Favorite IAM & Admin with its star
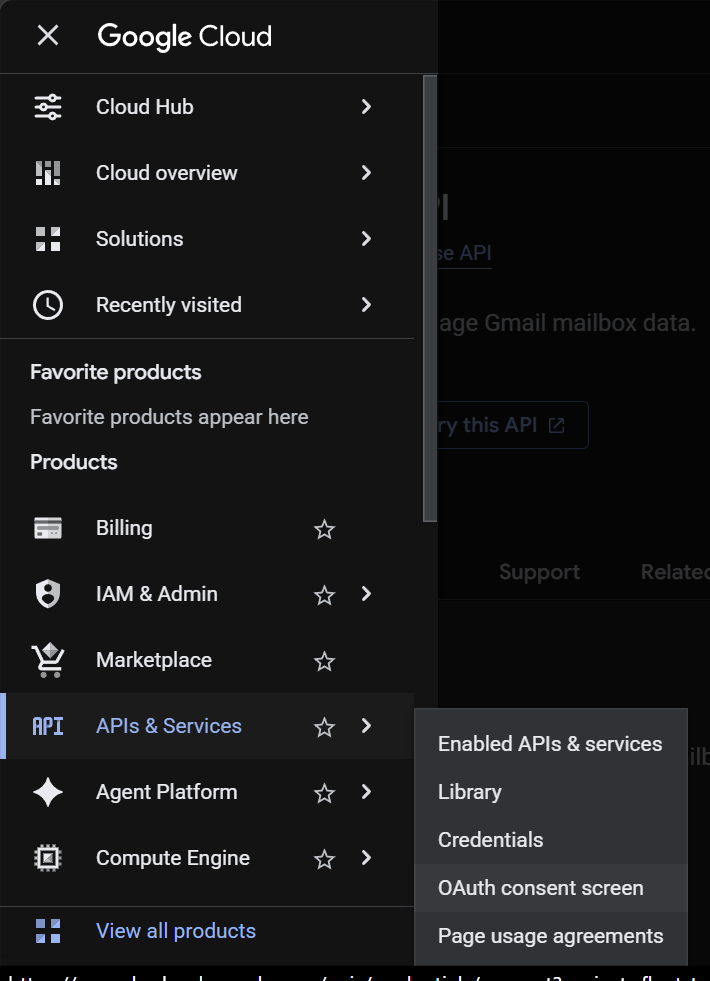The image size is (710, 981). (x=324, y=595)
